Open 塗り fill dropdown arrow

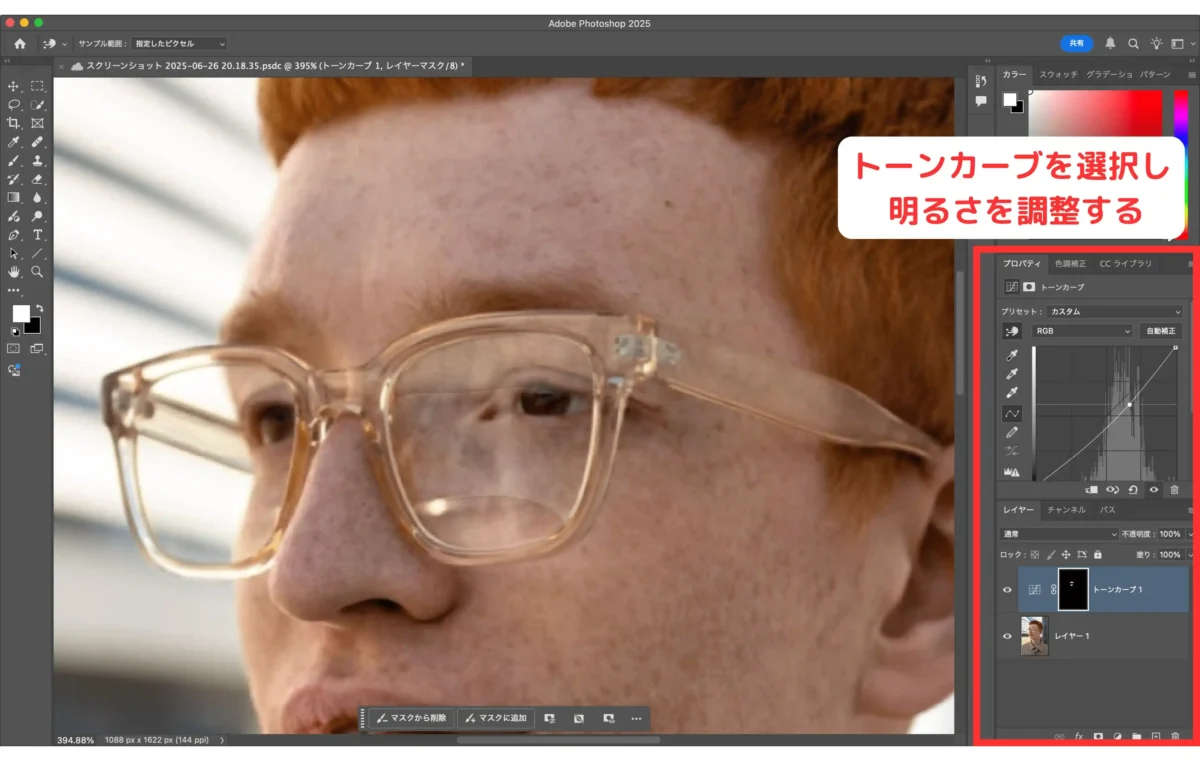click(x=1189, y=554)
